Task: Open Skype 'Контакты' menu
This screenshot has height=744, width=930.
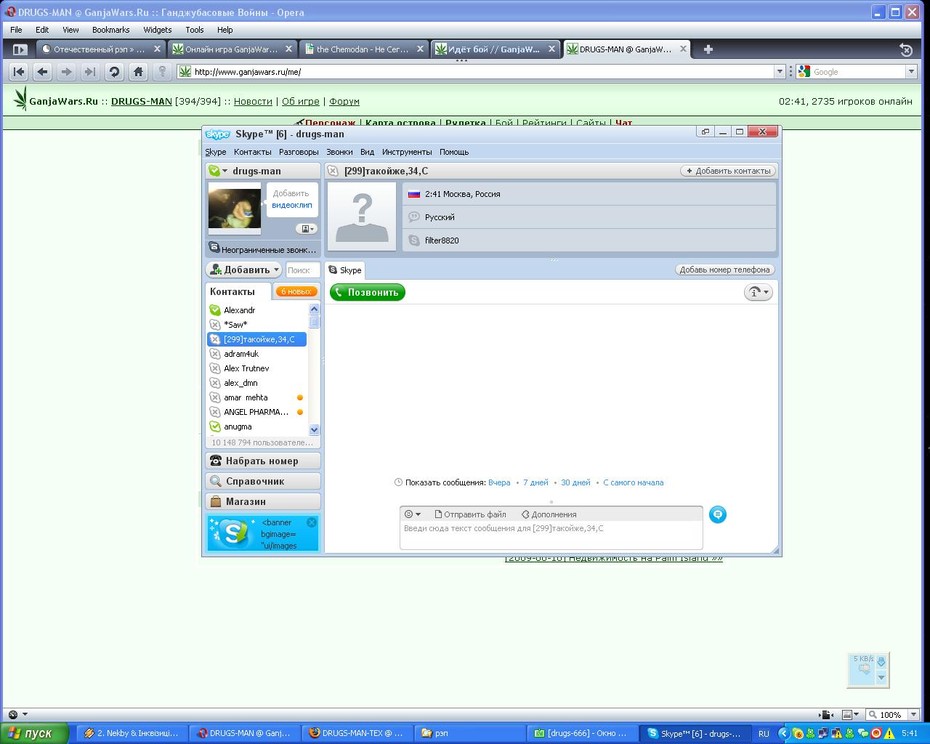Action: click(x=252, y=152)
